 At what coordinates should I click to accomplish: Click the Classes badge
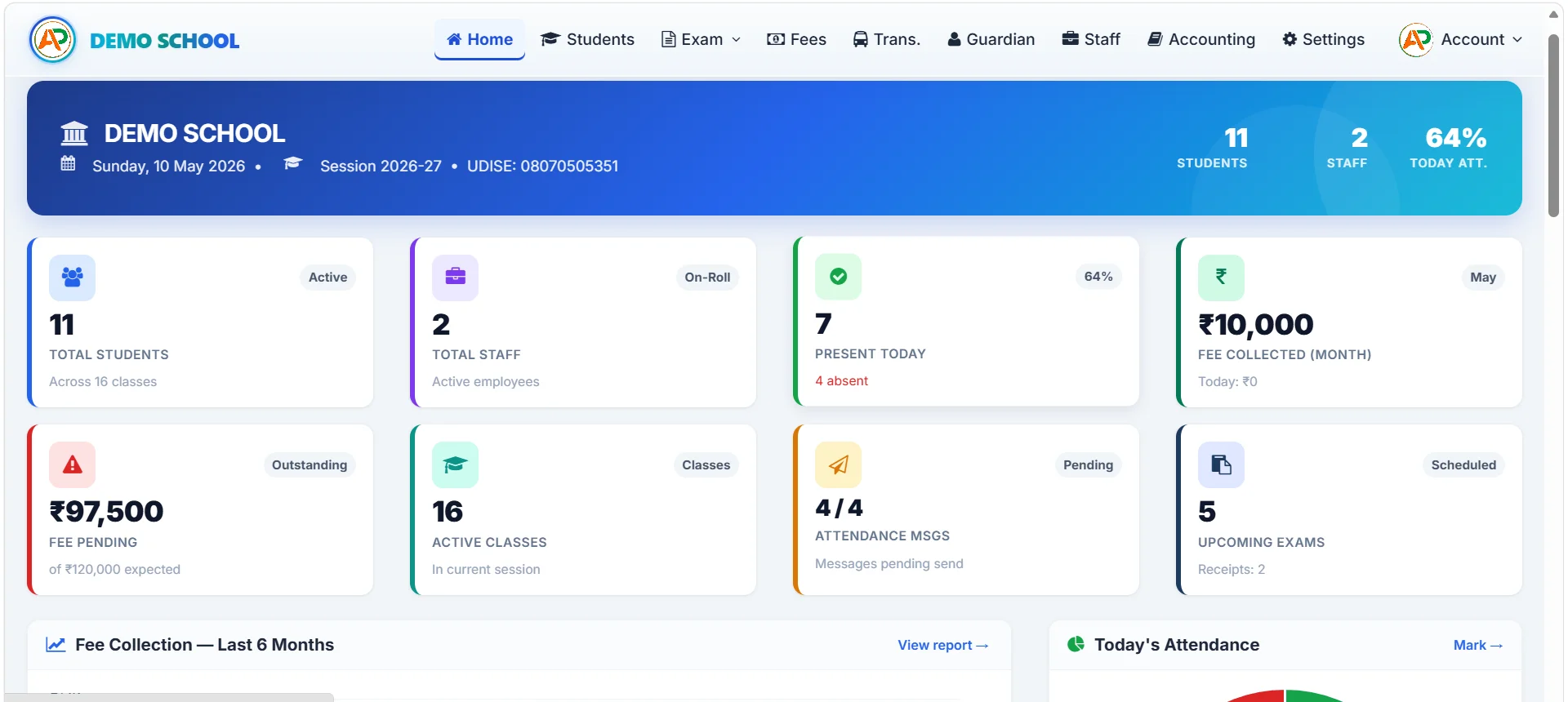pyautogui.click(x=706, y=465)
